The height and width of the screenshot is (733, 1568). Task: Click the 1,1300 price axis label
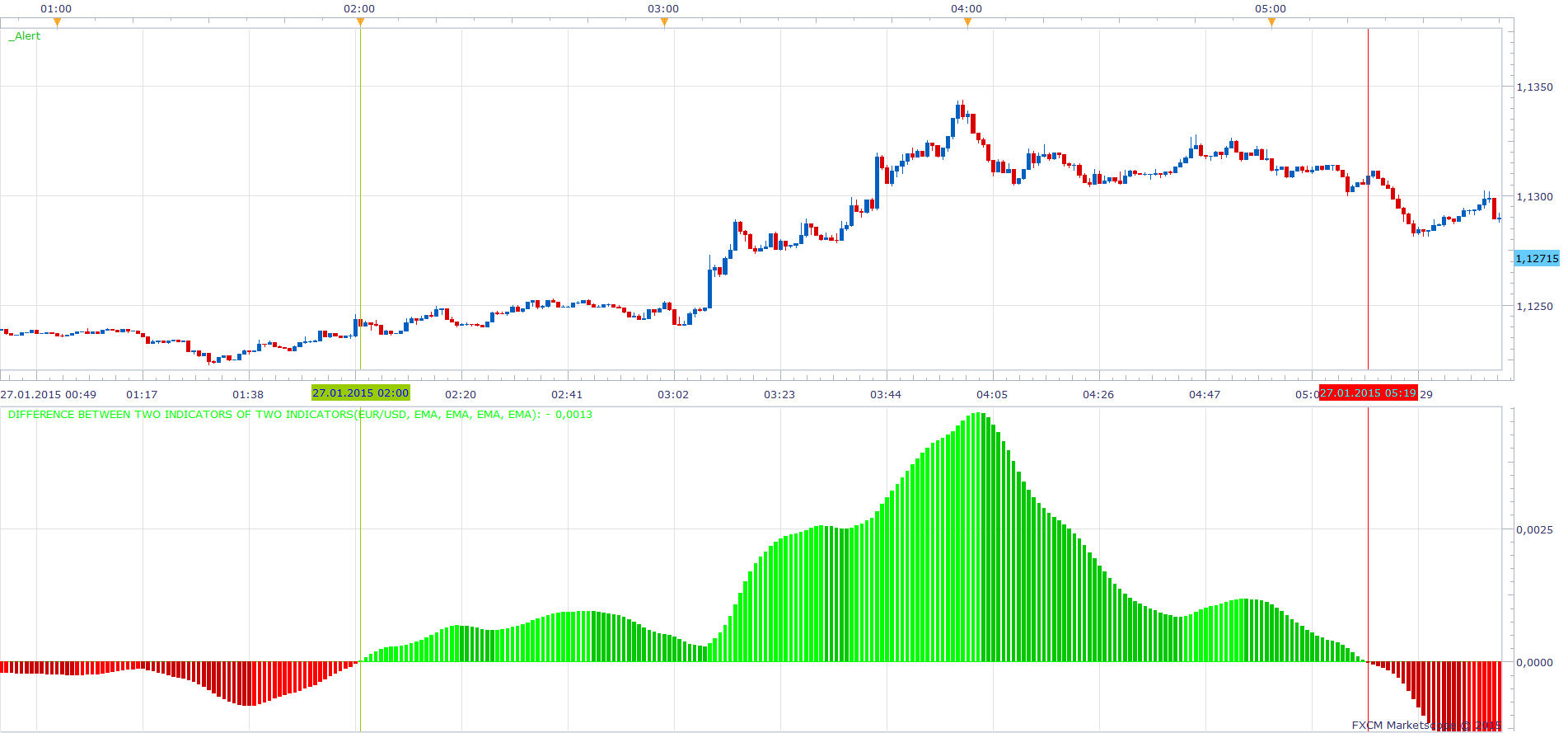click(x=1534, y=196)
